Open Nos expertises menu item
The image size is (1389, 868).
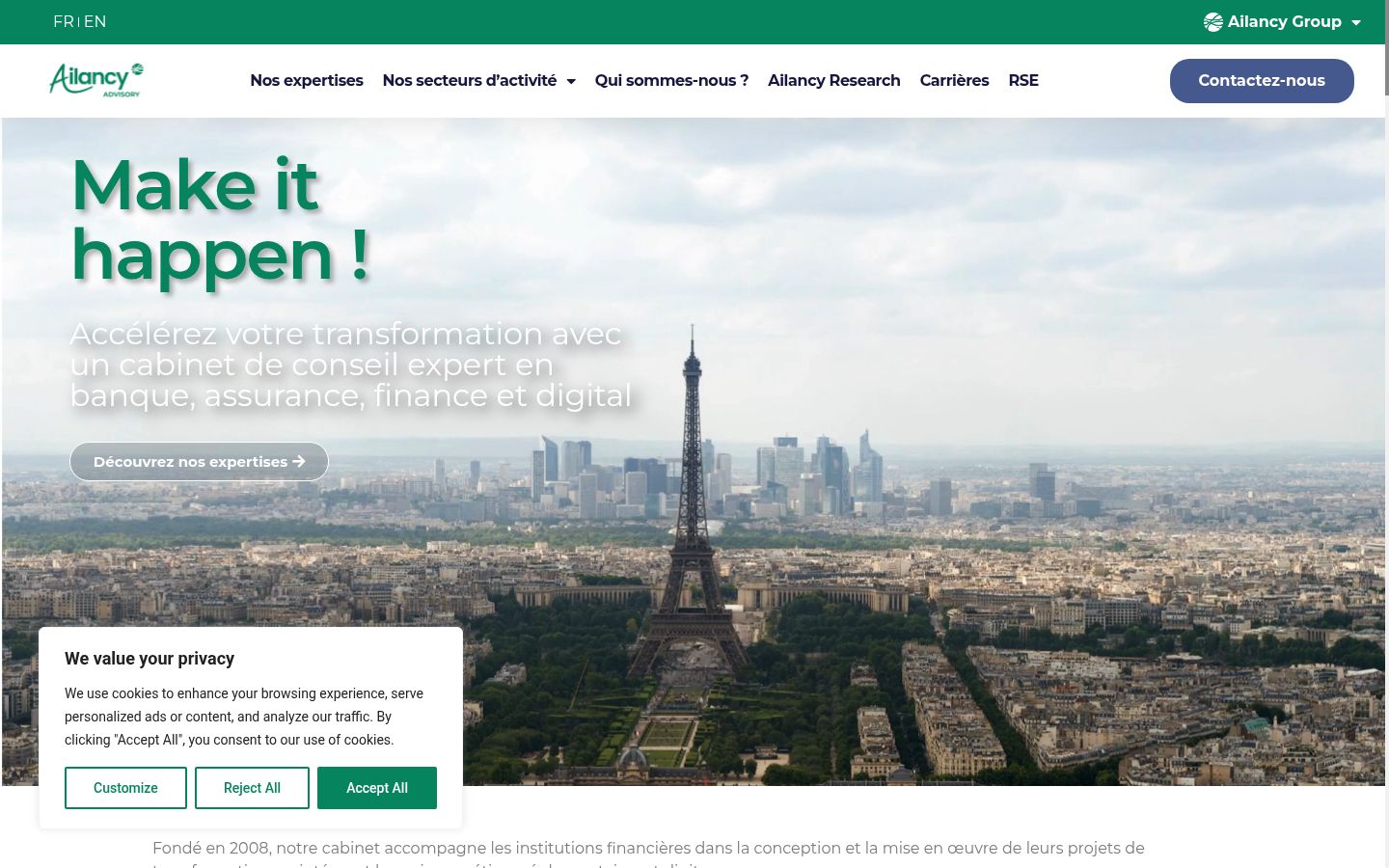[307, 80]
